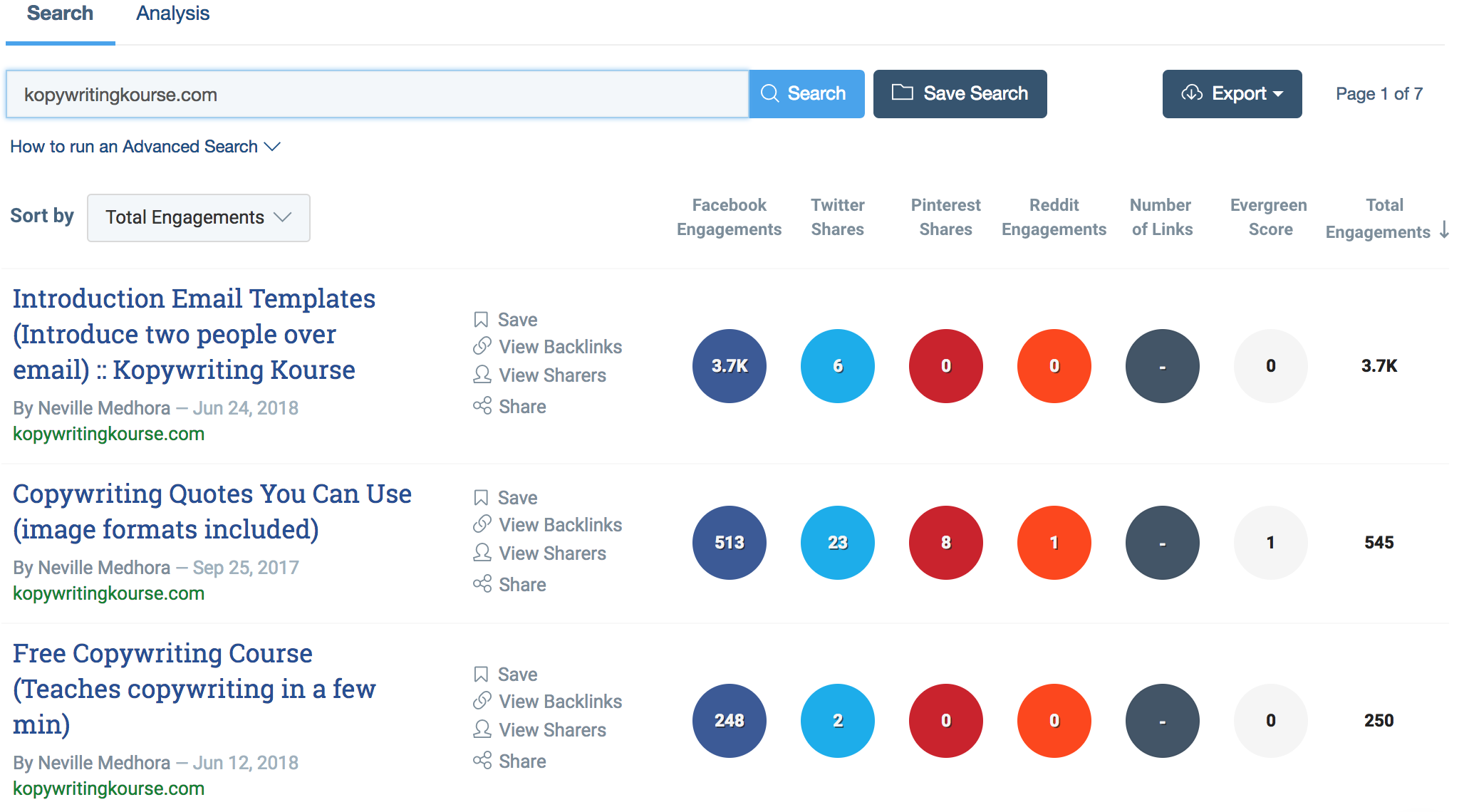The image size is (1469, 812).
Task: Click the View Sharers person icon for Copywriting Quotes
Action: click(x=482, y=553)
